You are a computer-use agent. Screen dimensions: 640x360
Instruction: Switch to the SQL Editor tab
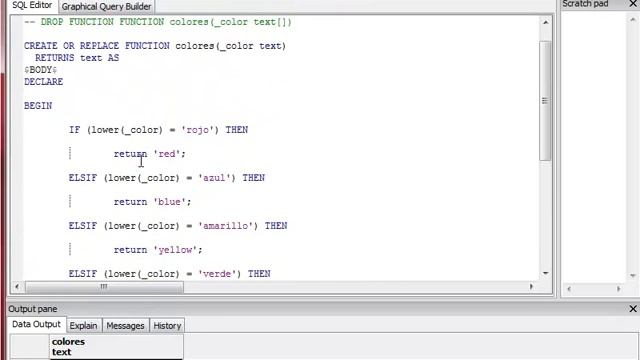click(32, 6)
